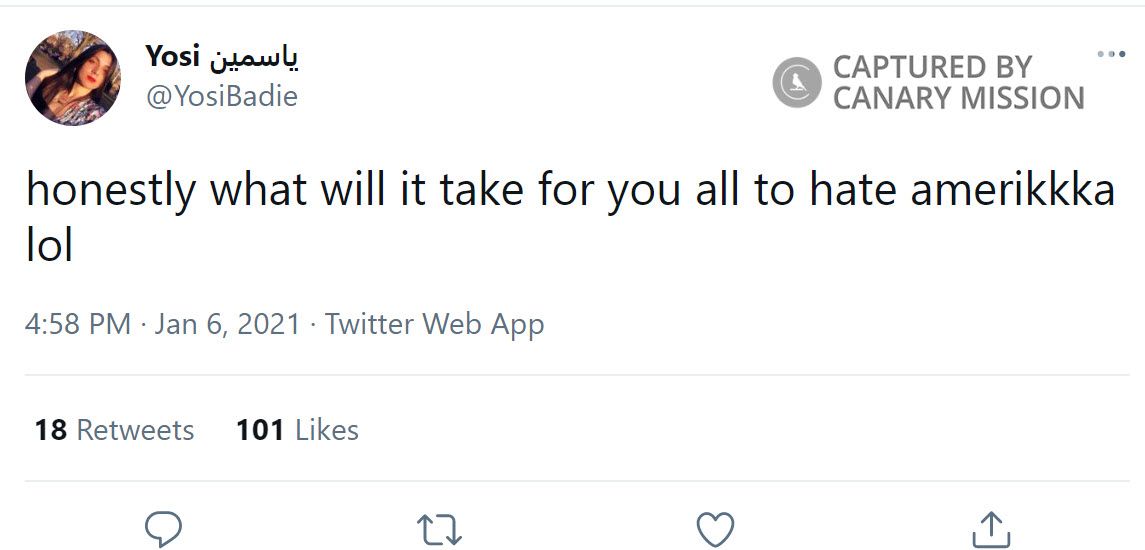
Task: View the 101 Likes list
Action: tap(297, 430)
